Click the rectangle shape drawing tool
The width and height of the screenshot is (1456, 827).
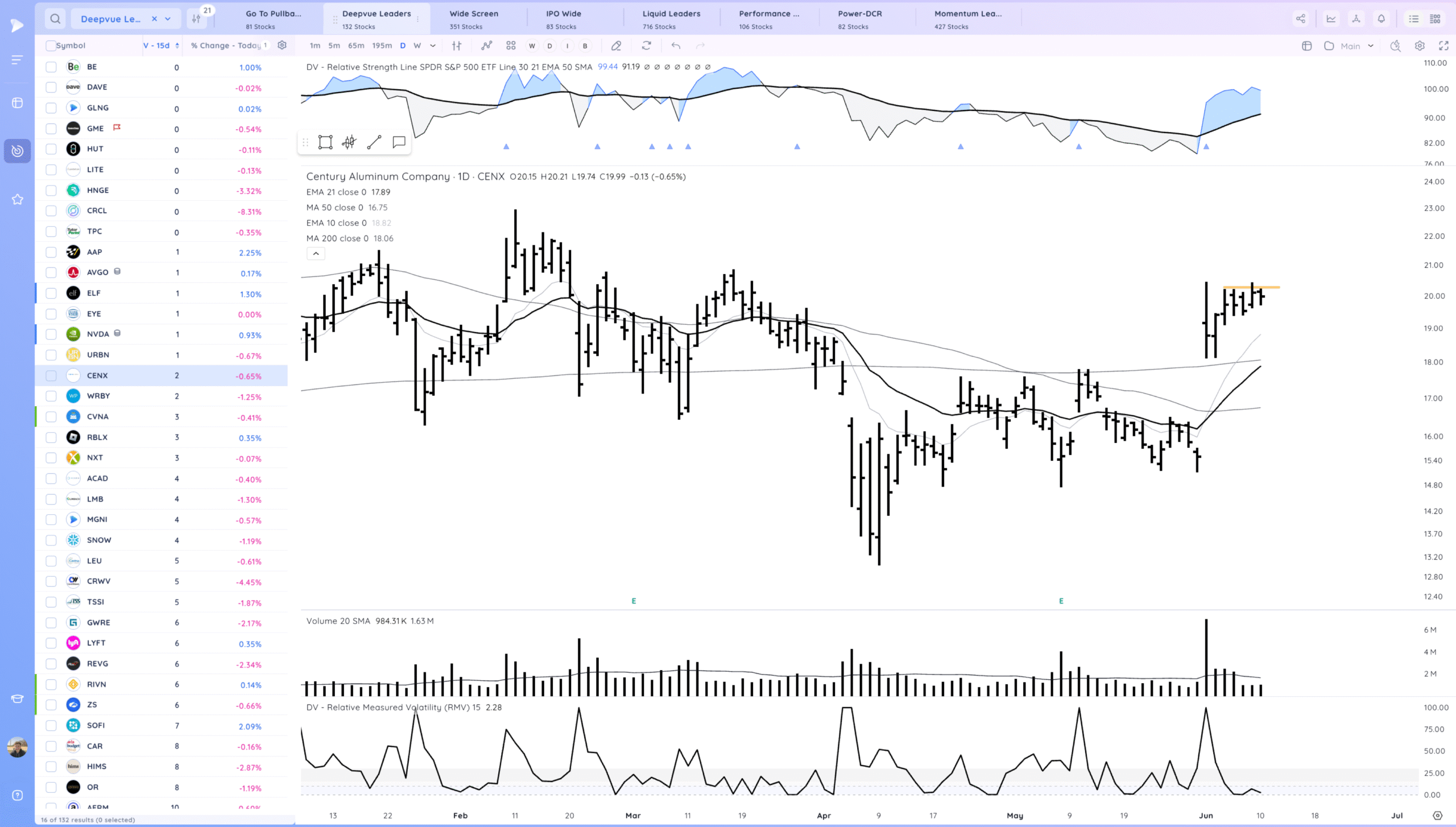coord(325,142)
